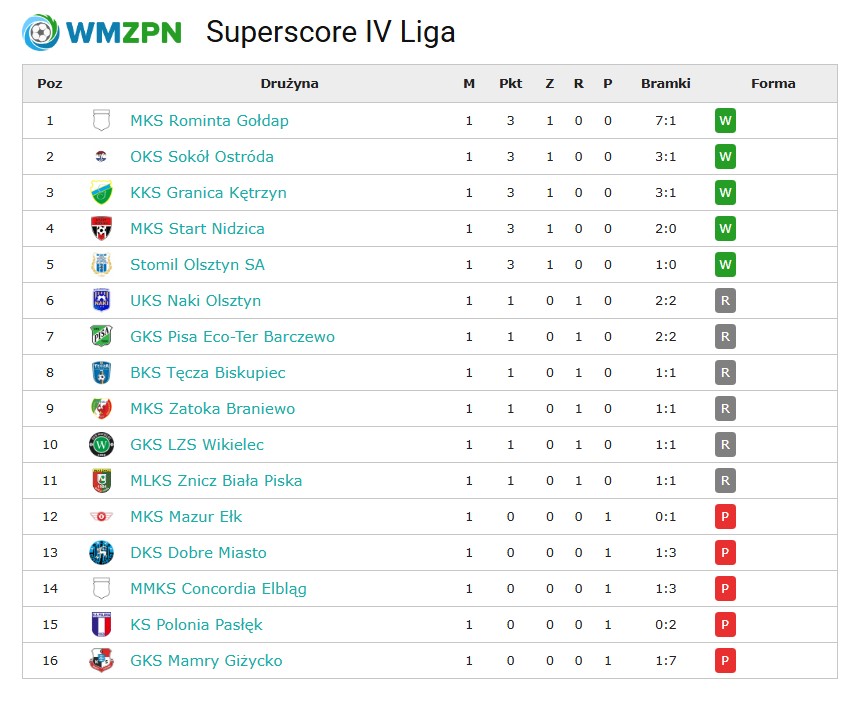Image resolution: width=864 pixels, height=705 pixels.
Task: Click the Bramki column header
Action: click(666, 84)
